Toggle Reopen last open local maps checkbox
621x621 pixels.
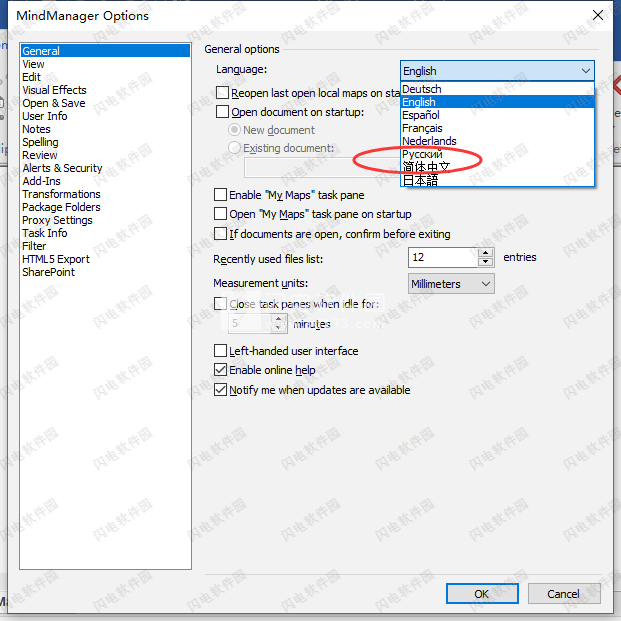(x=223, y=93)
